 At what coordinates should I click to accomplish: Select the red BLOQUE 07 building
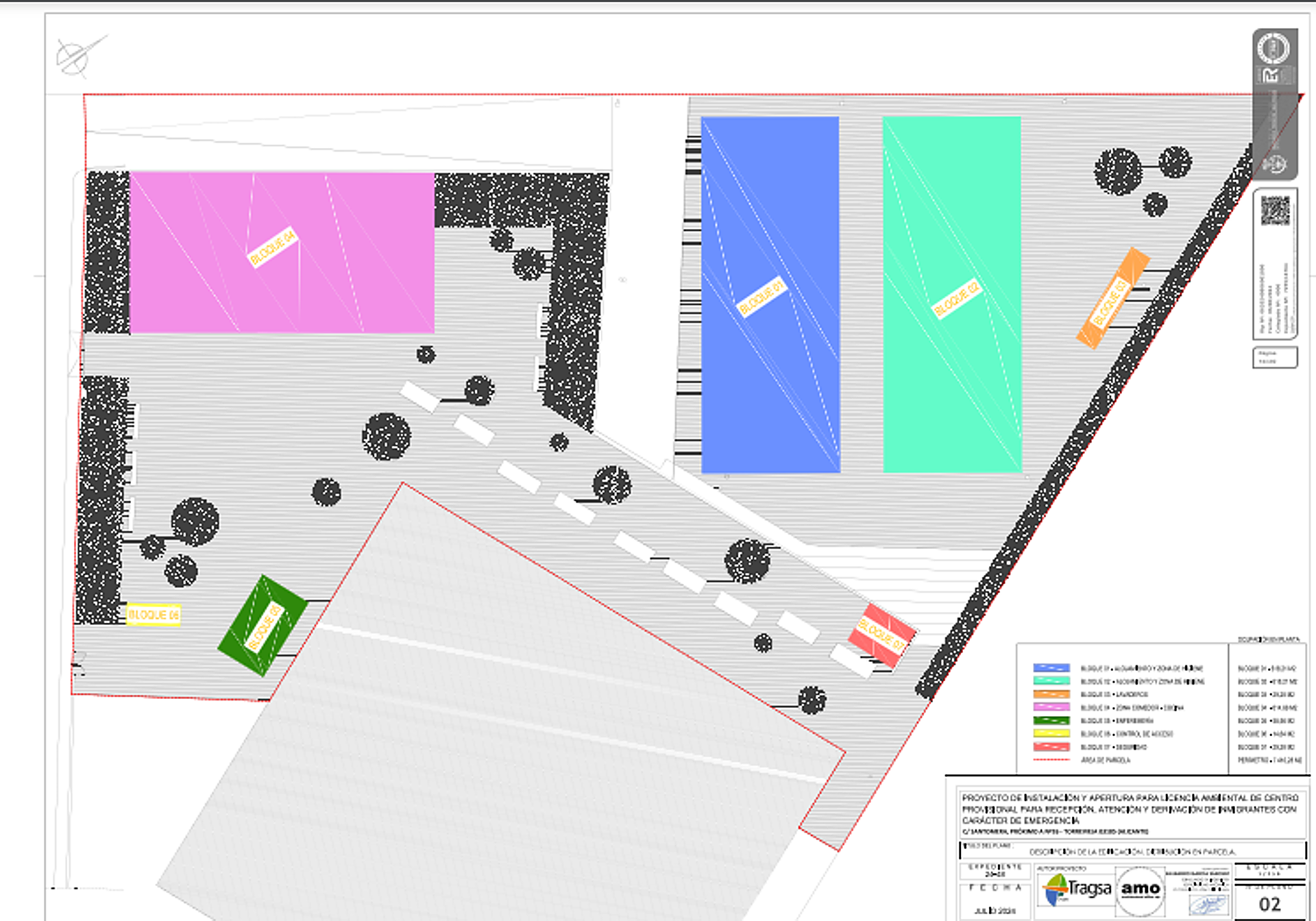click(882, 635)
